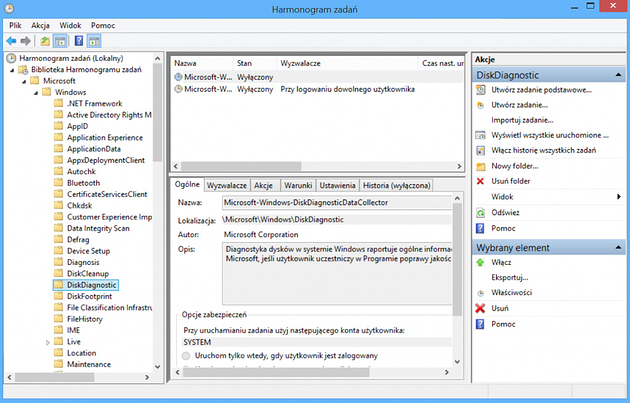Click the Utwórz zadanie podstawowe icon
630x403 pixels.
pos(481,90)
